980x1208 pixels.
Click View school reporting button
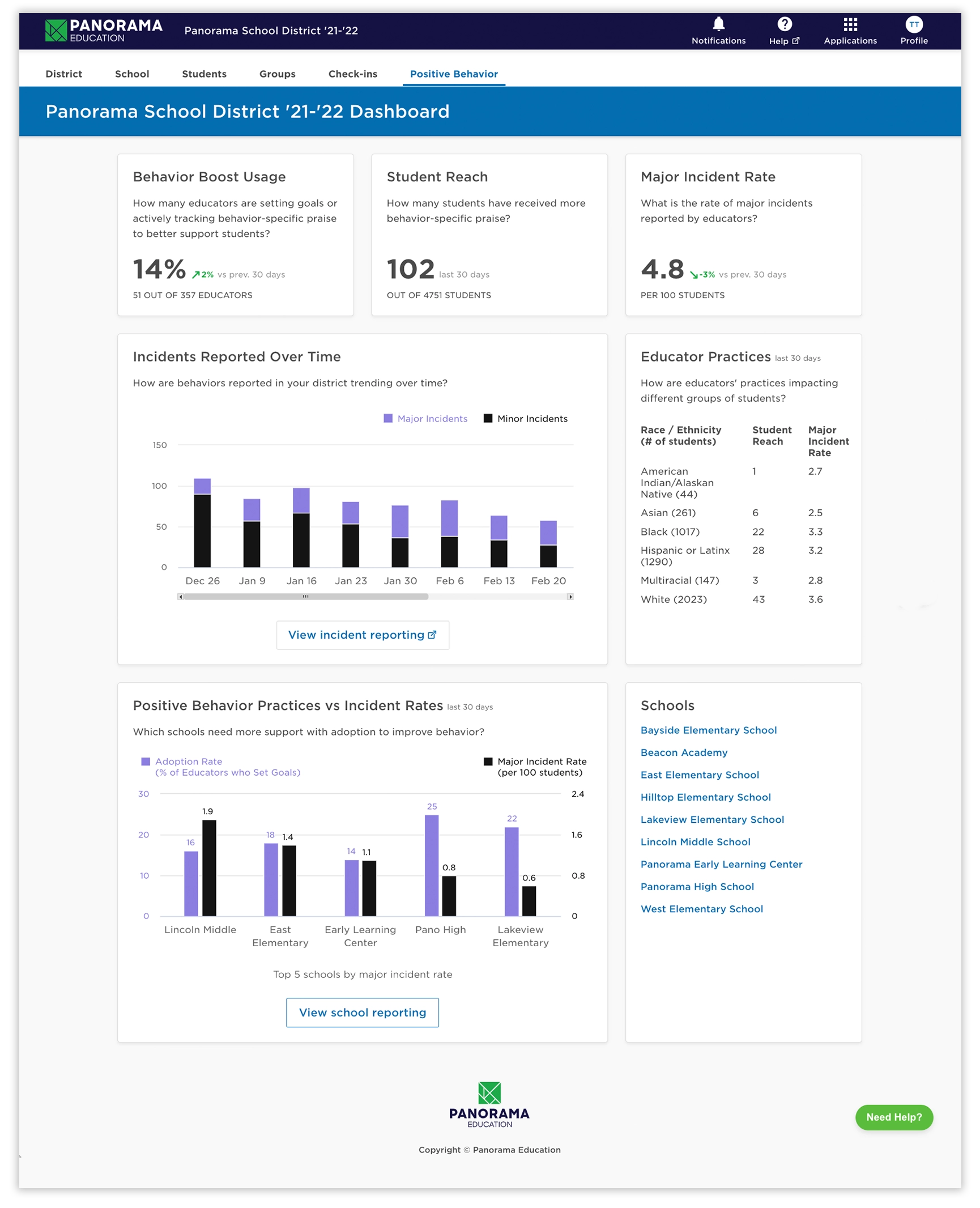click(363, 1013)
